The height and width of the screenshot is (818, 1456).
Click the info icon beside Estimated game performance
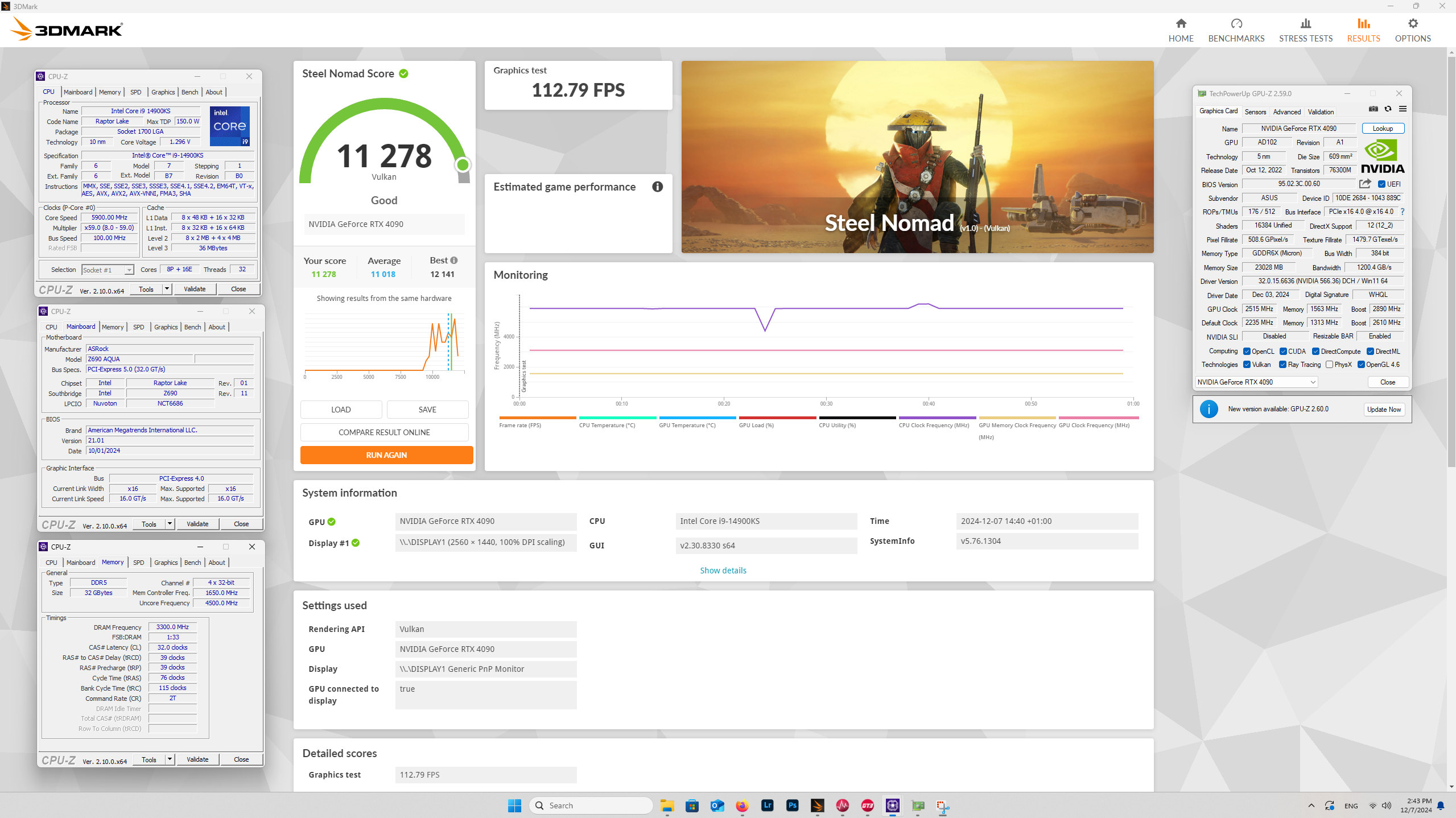(x=657, y=187)
